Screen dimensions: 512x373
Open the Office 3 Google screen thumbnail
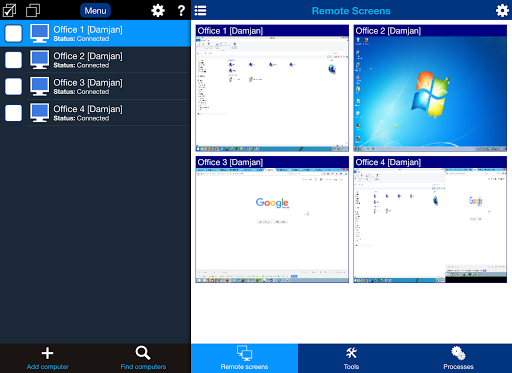tap(272, 220)
